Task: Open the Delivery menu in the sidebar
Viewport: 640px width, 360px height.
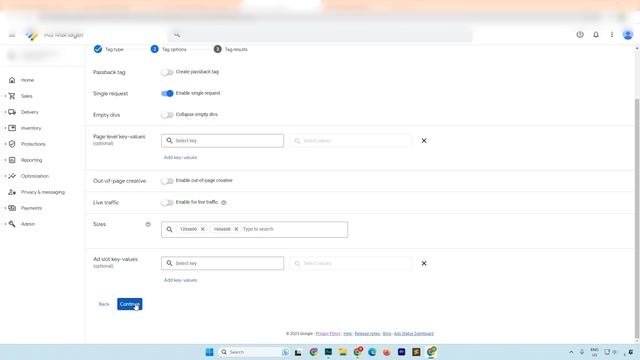Action: click(x=29, y=112)
